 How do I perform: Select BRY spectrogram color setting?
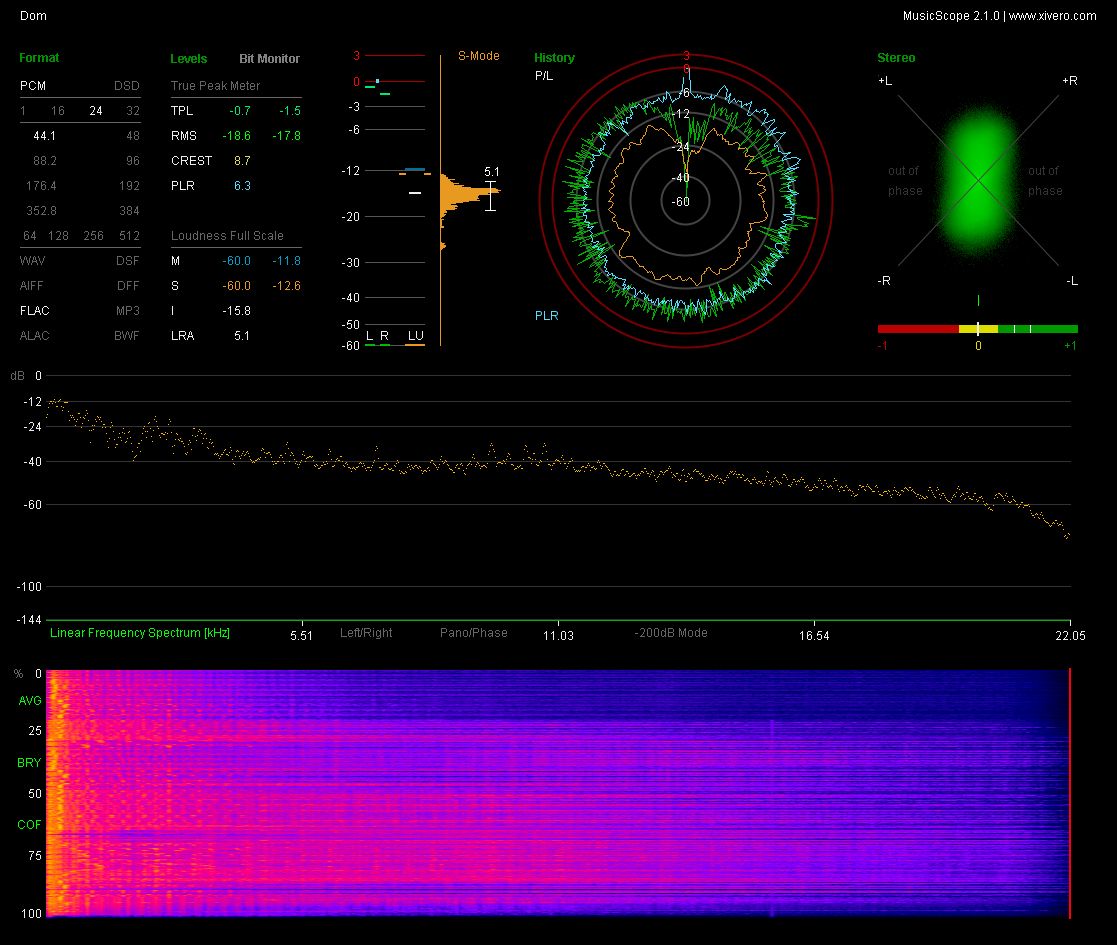tap(29, 763)
